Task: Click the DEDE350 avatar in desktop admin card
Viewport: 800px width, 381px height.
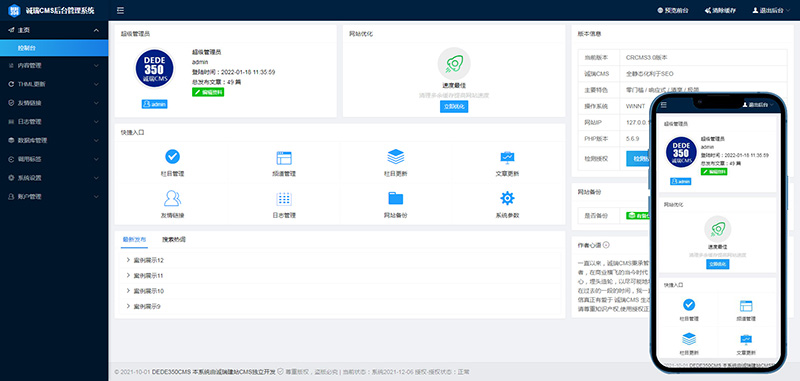Action: pyautogui.click(x=155, y=68)
